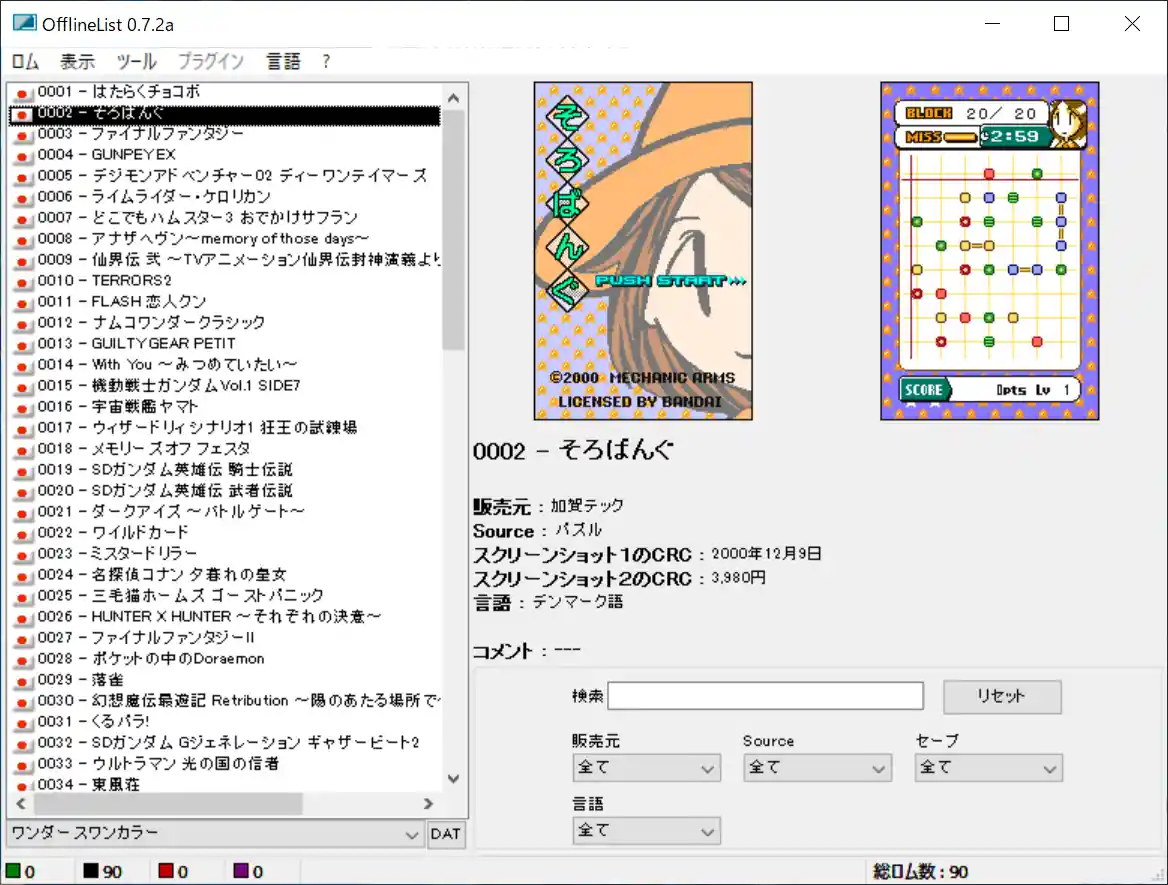Click red status icon of 0004 GUNPEY EX
The width and height of the screenshot is (1168, 885).
click(x=22, y=156)
